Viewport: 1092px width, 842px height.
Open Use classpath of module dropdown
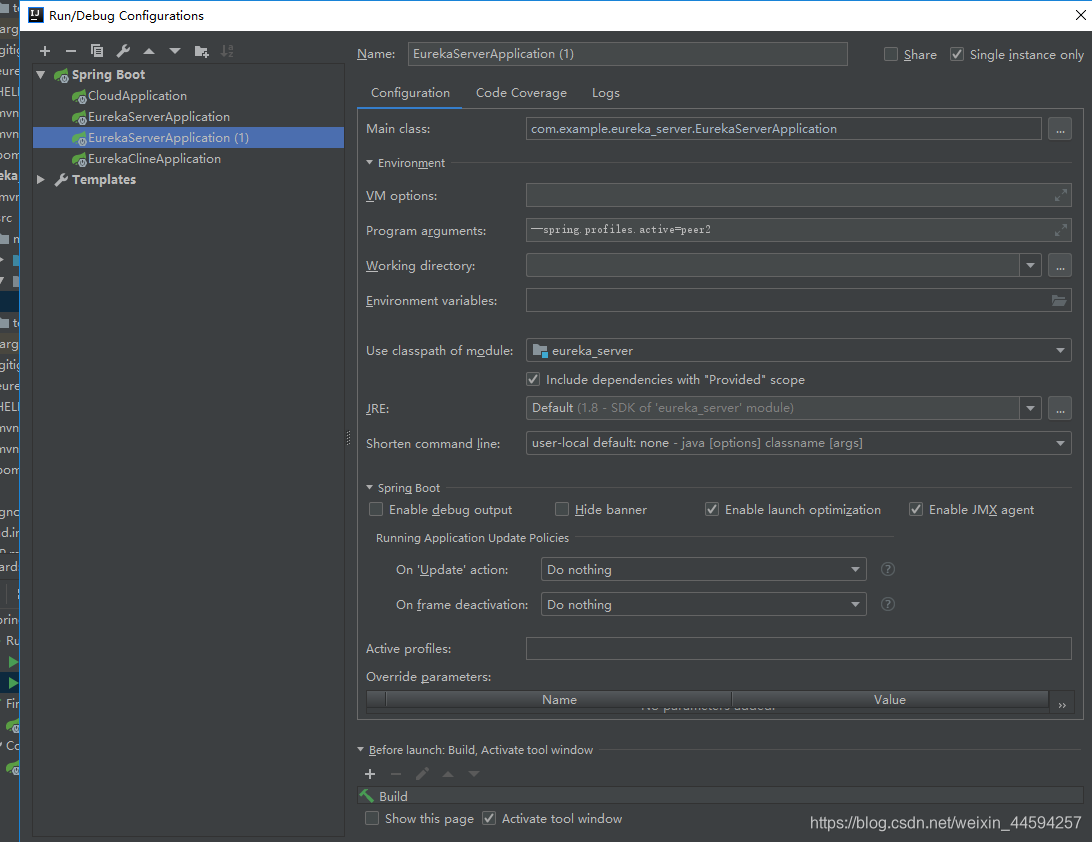coord(1060,351)
